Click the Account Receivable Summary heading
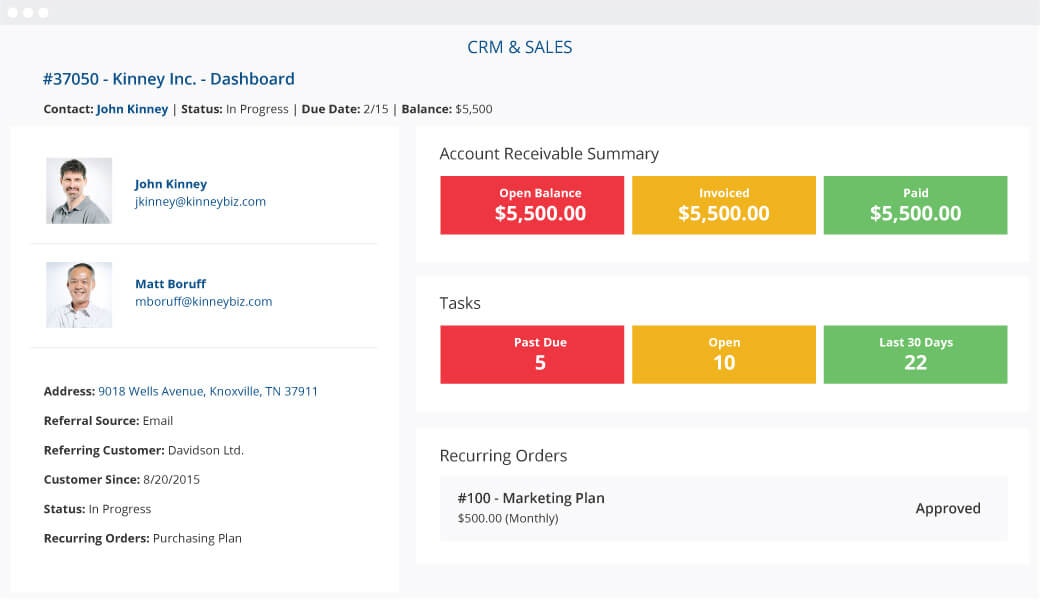This screenshot has width=1040, height=600. (549, 154)
